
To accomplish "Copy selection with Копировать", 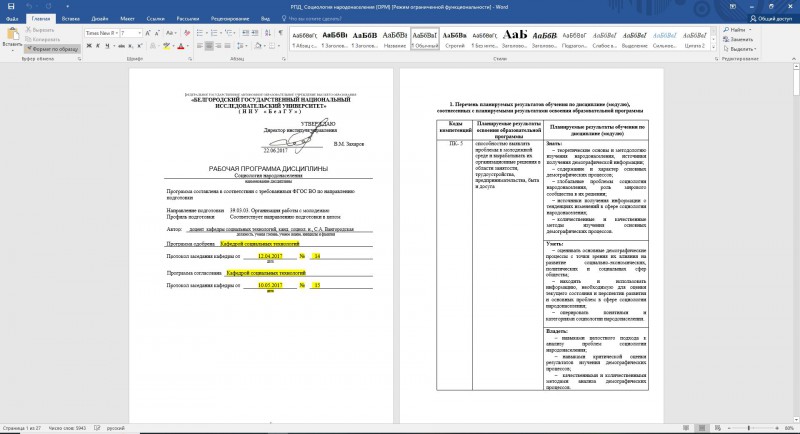I will [42, 39].
